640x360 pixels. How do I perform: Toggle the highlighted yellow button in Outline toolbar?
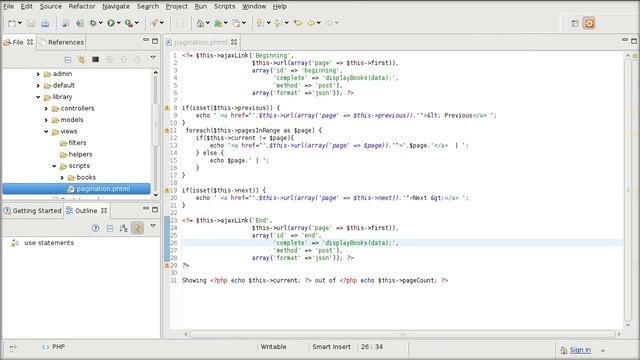click(x=138, y=228)
